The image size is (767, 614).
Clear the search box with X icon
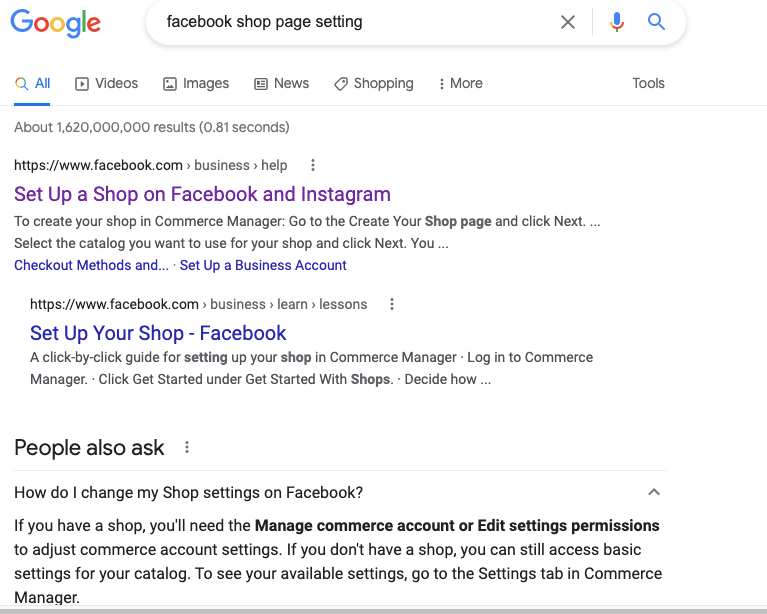568,22
